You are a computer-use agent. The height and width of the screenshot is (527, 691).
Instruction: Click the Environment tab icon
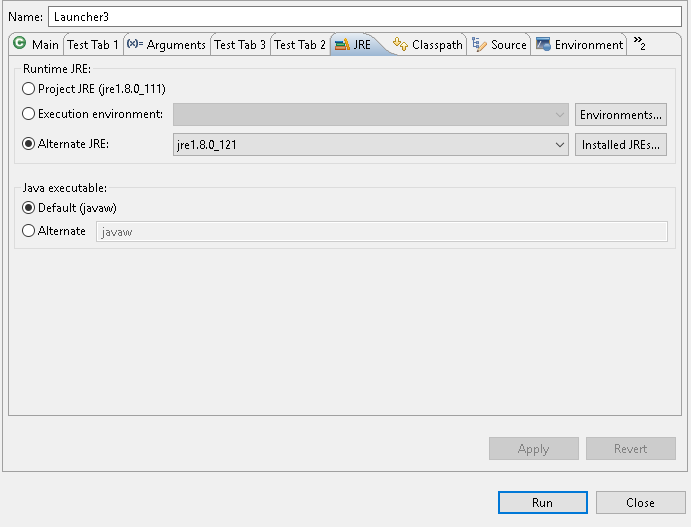[543, 45]
